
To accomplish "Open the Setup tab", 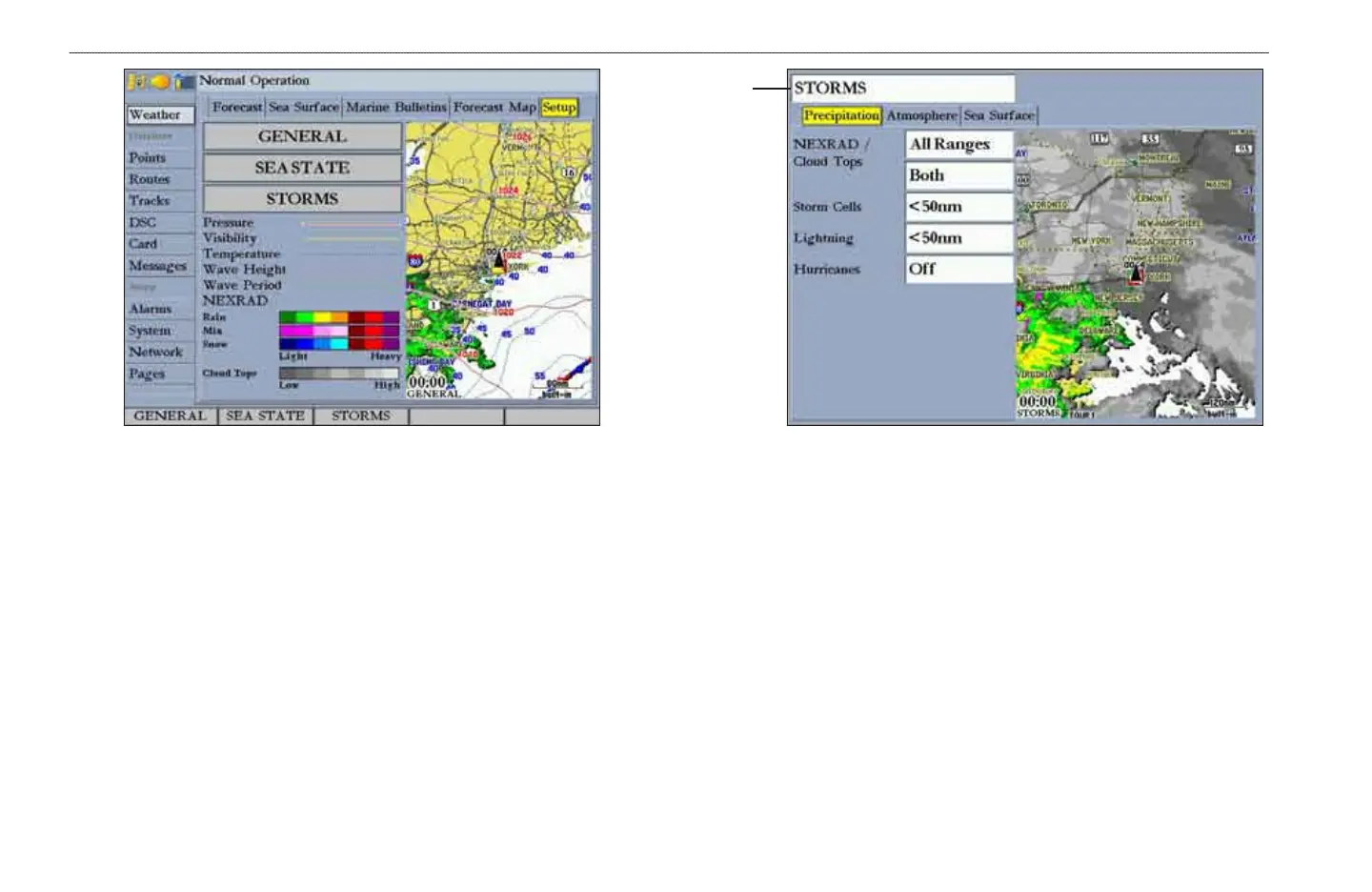I will pyautogui.click(x=558, y=108).
